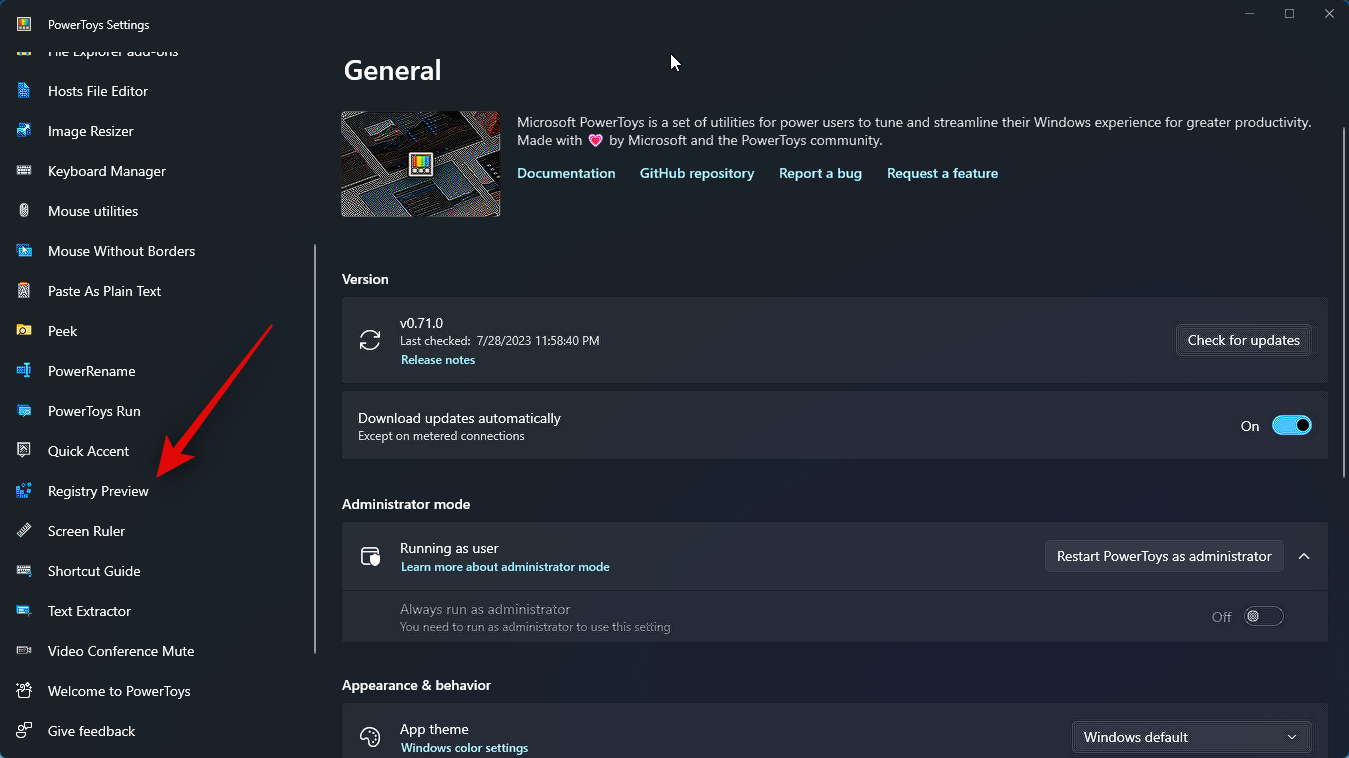Click the Last checked timestamp text
Screen dimensions: 1349x758
click(500, 341)
